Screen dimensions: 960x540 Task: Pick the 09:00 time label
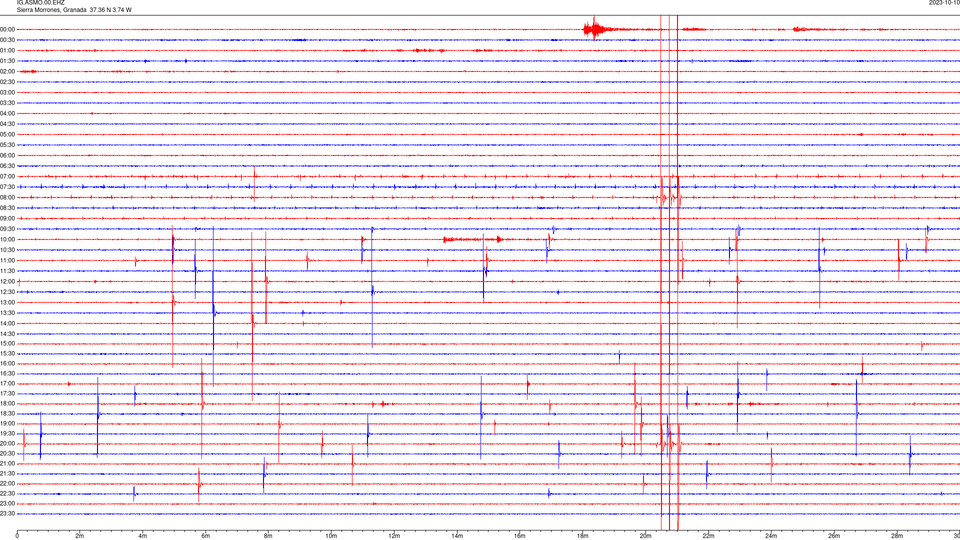pos(7,219)
